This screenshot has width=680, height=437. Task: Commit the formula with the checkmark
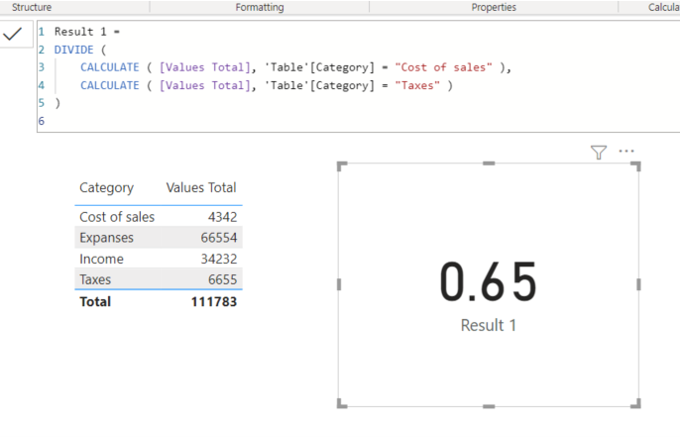pos(13,34)
